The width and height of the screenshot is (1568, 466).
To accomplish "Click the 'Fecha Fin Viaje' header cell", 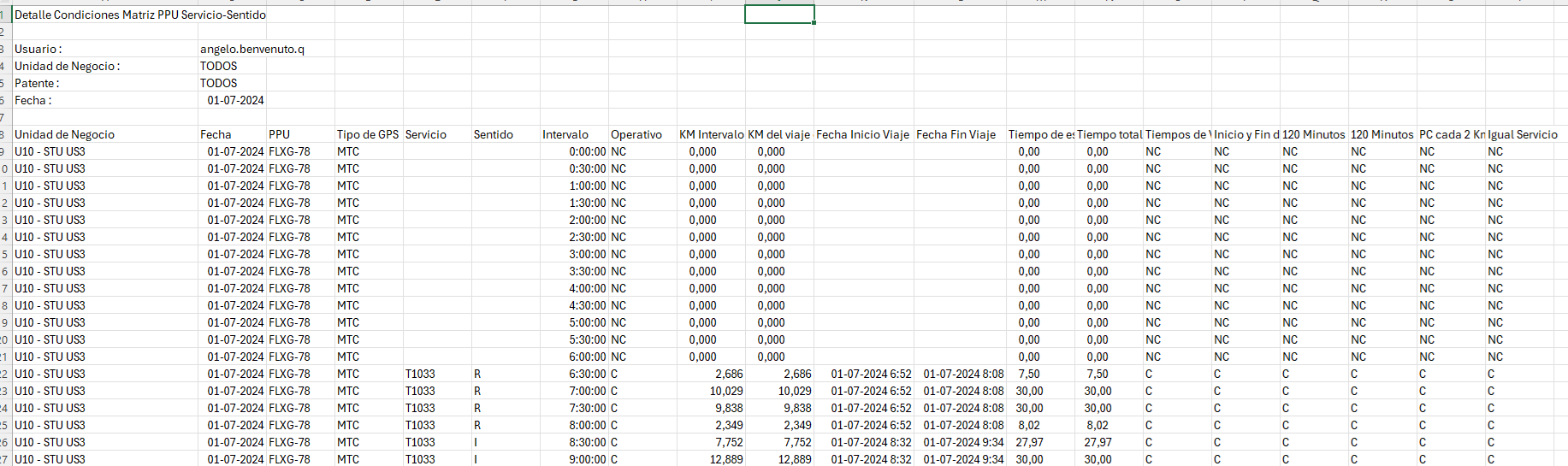I will [x=956, y=134].
